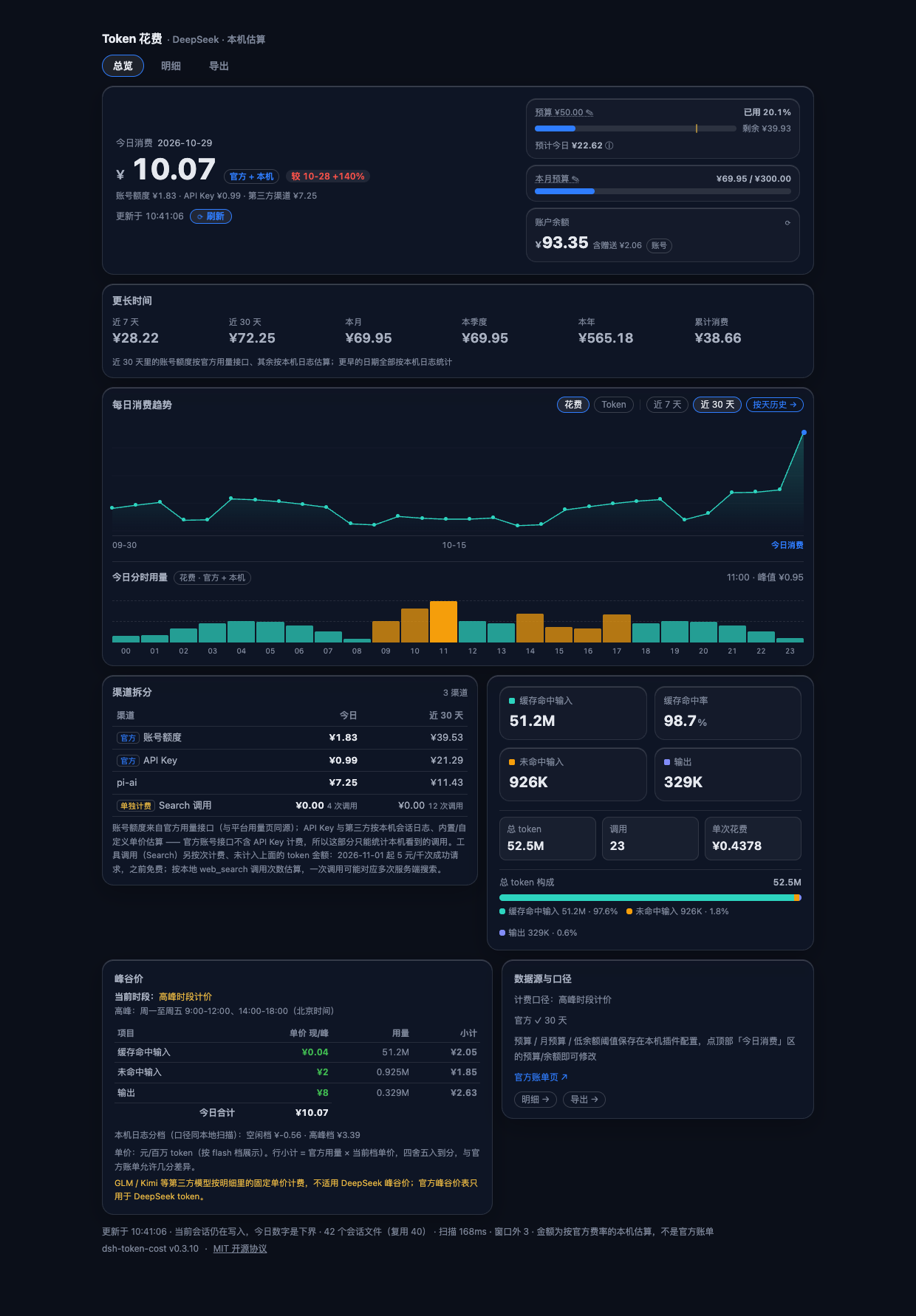
Task: Click the 官方 + 本机 badge
Action: pos(251,177)
